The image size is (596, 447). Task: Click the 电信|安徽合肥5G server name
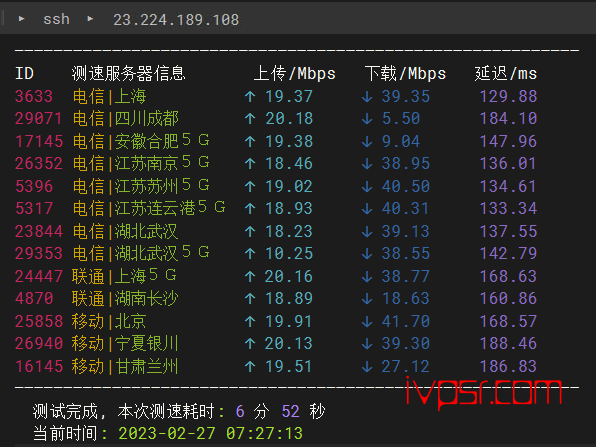pyautogui.click(x=141, y=141)
